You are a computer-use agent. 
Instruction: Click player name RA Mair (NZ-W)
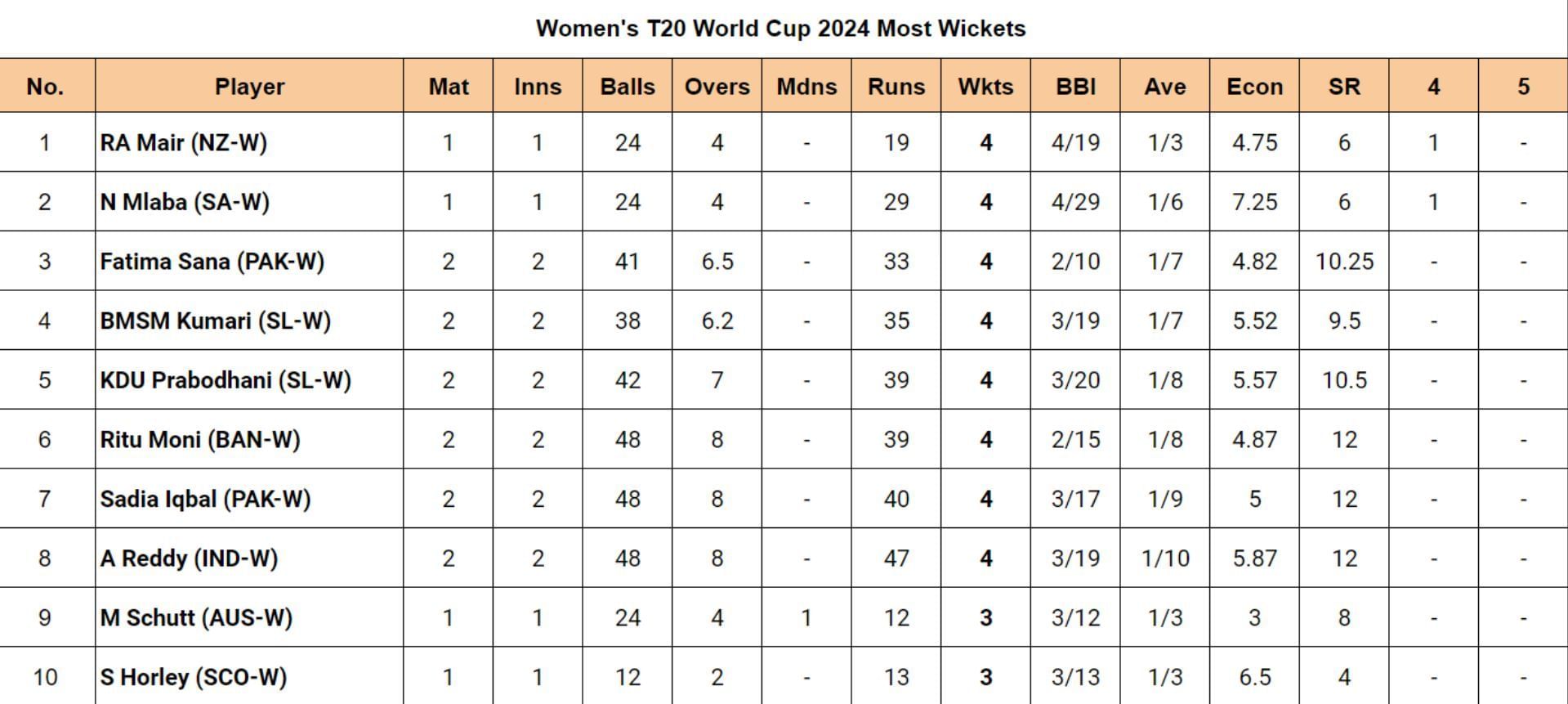(184, 143)
